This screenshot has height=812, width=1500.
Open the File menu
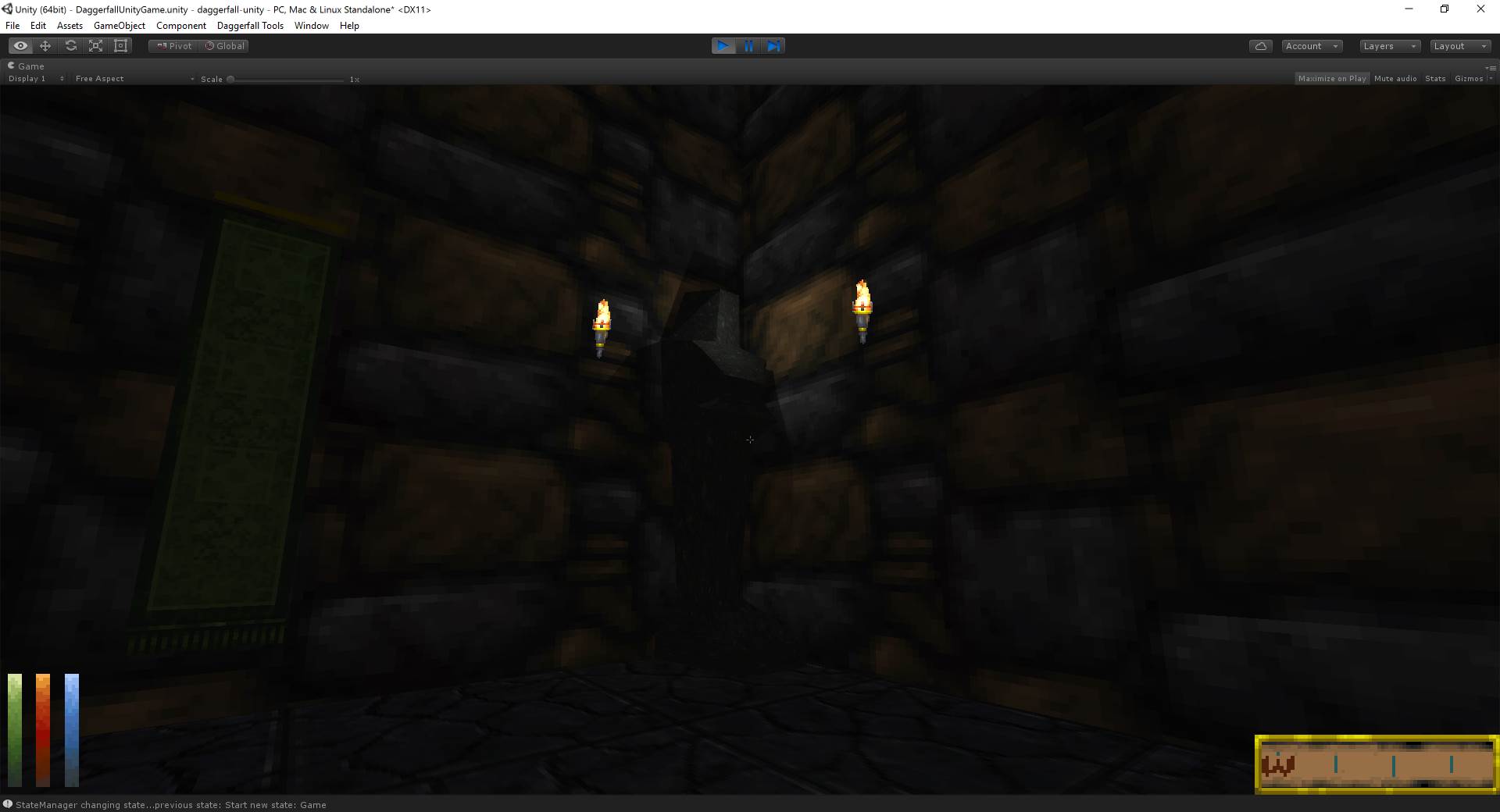12,26
